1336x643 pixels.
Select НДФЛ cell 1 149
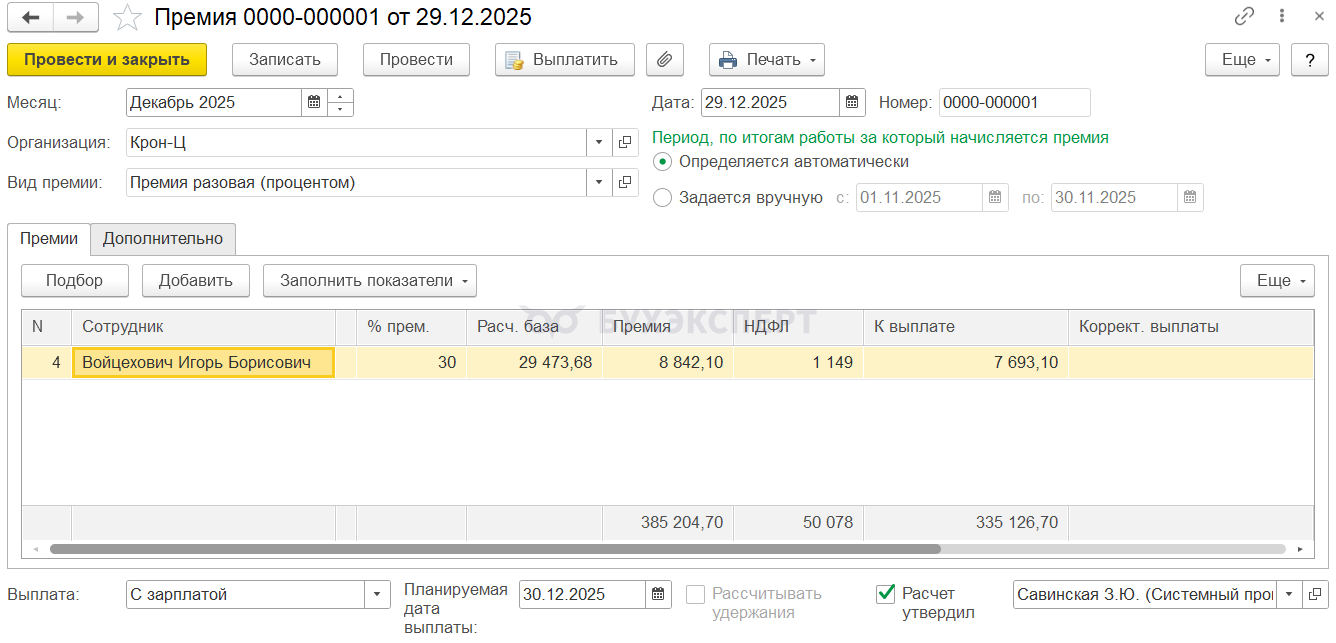coord(798,362)
